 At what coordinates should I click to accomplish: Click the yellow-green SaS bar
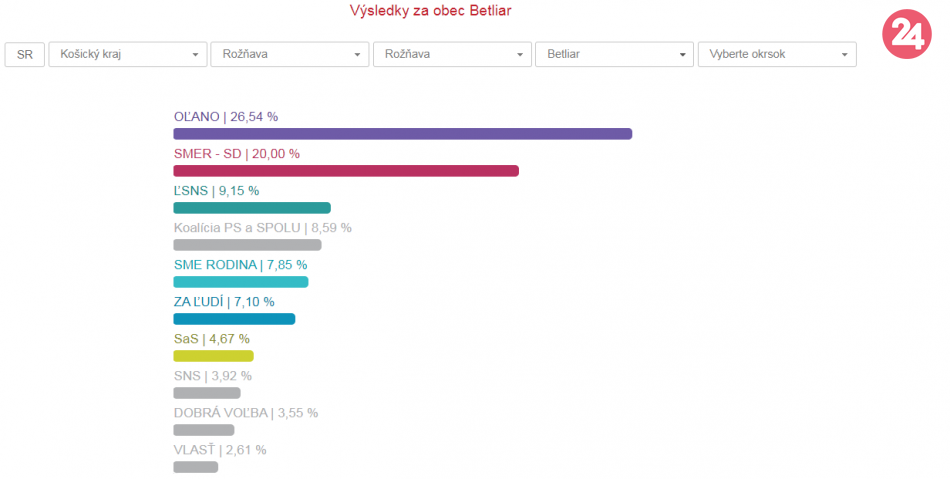point(213,356)
